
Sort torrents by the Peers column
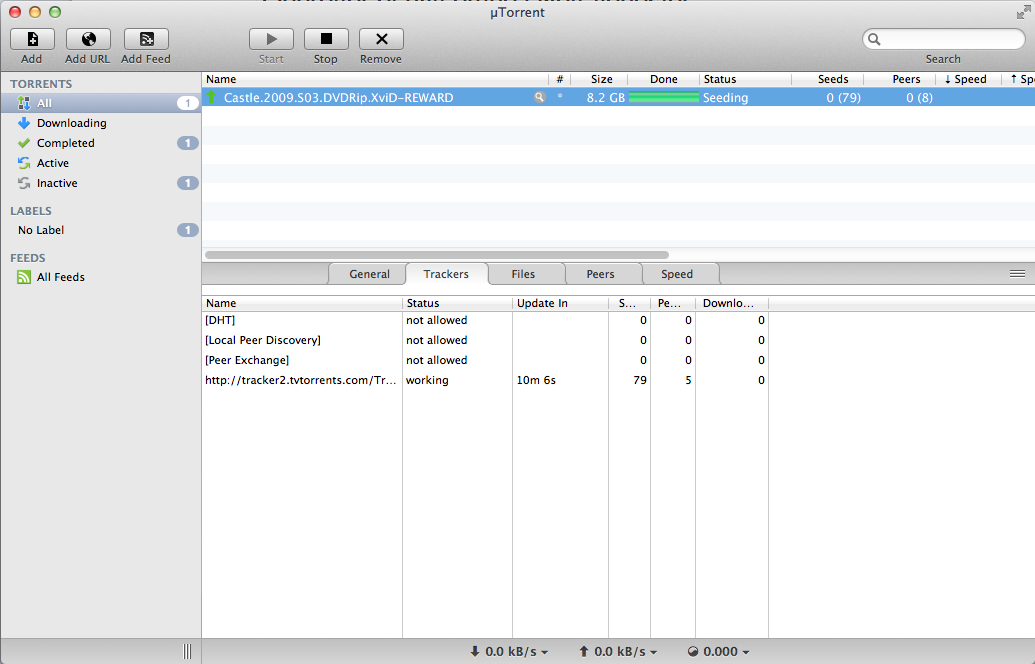tap(900, 79)
